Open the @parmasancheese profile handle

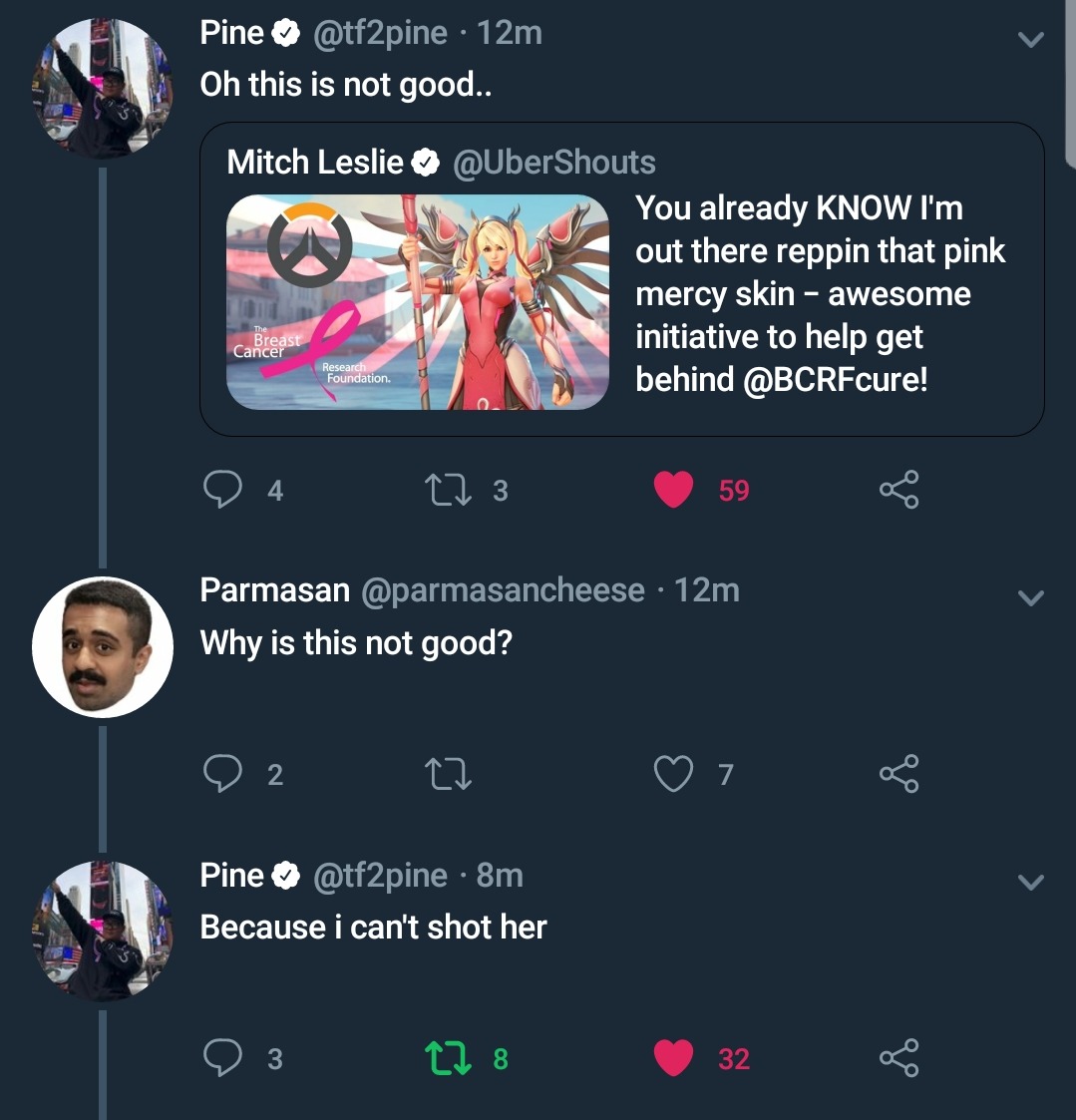coord(502,590)
